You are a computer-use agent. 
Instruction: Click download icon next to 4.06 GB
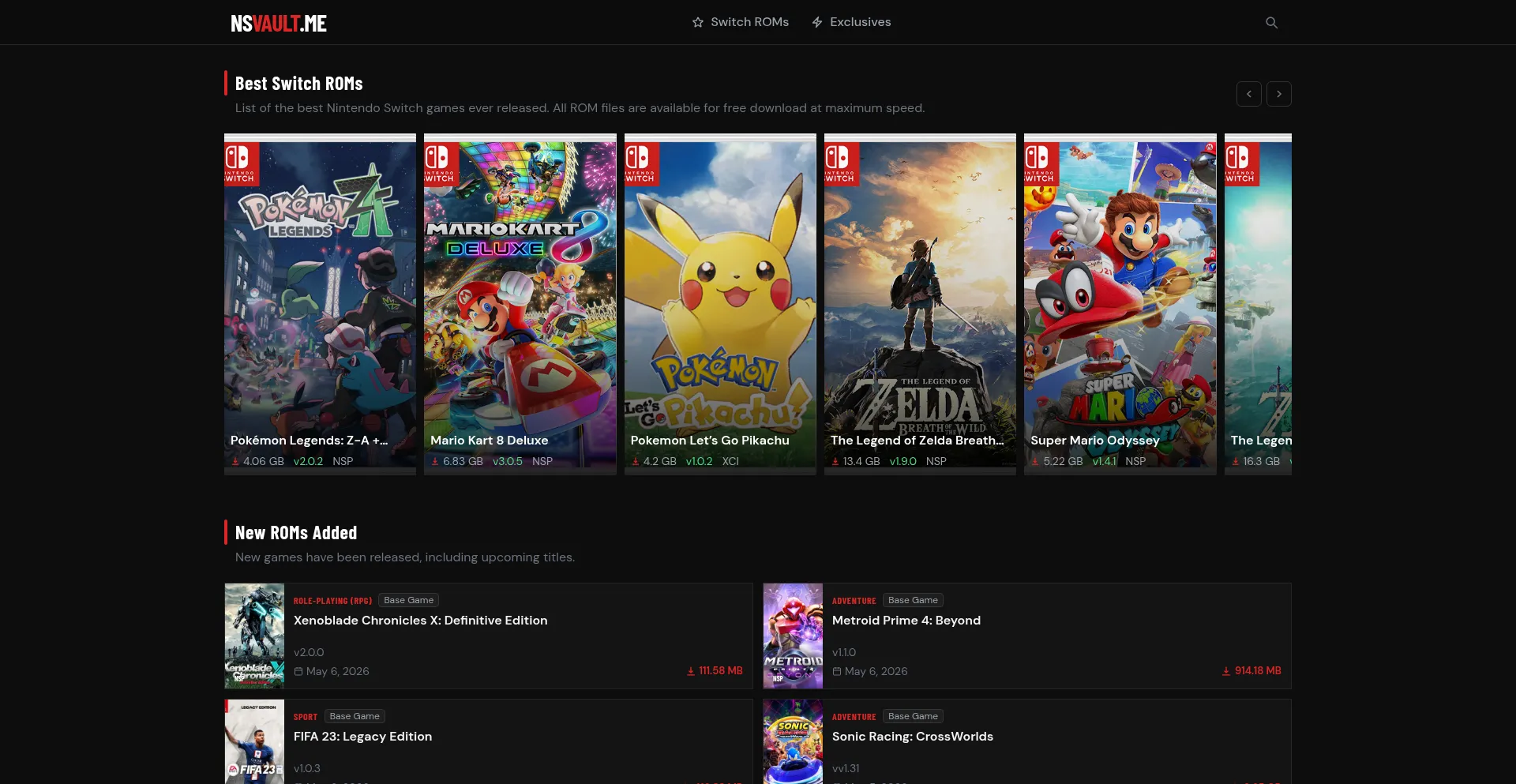tap(235, 461)
